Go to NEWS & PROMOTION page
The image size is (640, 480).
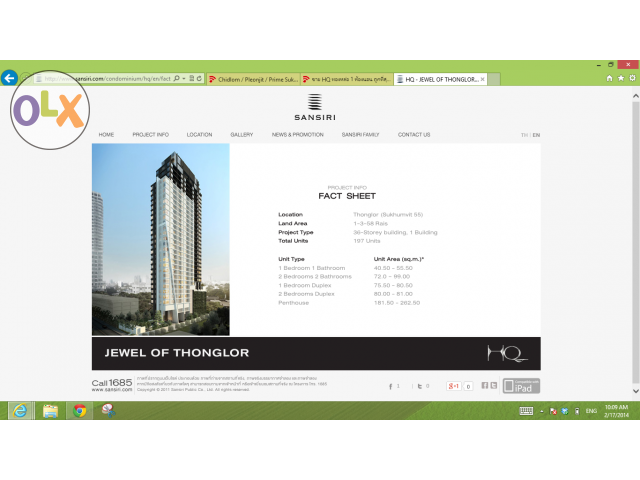click(x=297, y=134)
